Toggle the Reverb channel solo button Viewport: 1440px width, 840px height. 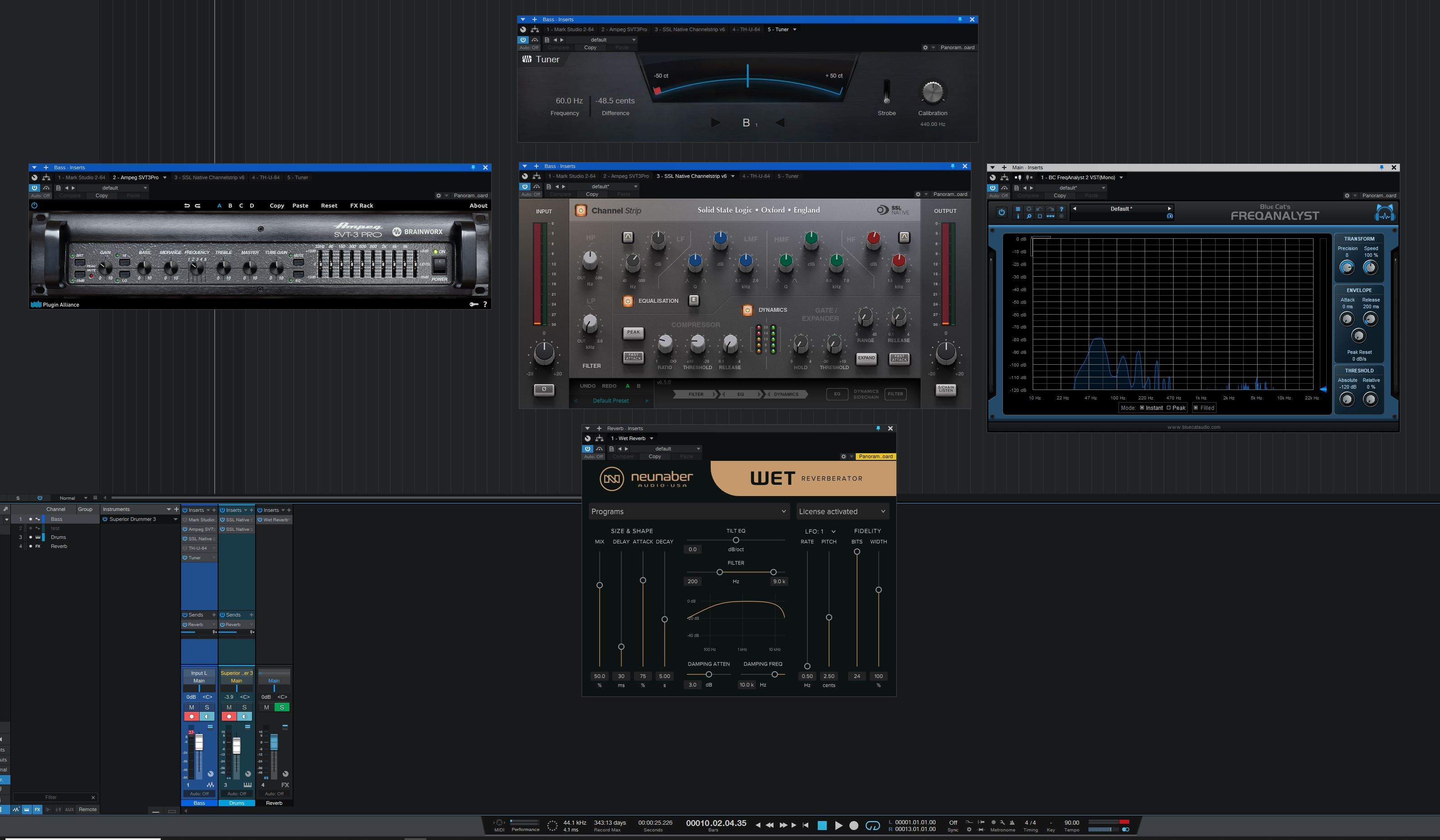(282, 707)
